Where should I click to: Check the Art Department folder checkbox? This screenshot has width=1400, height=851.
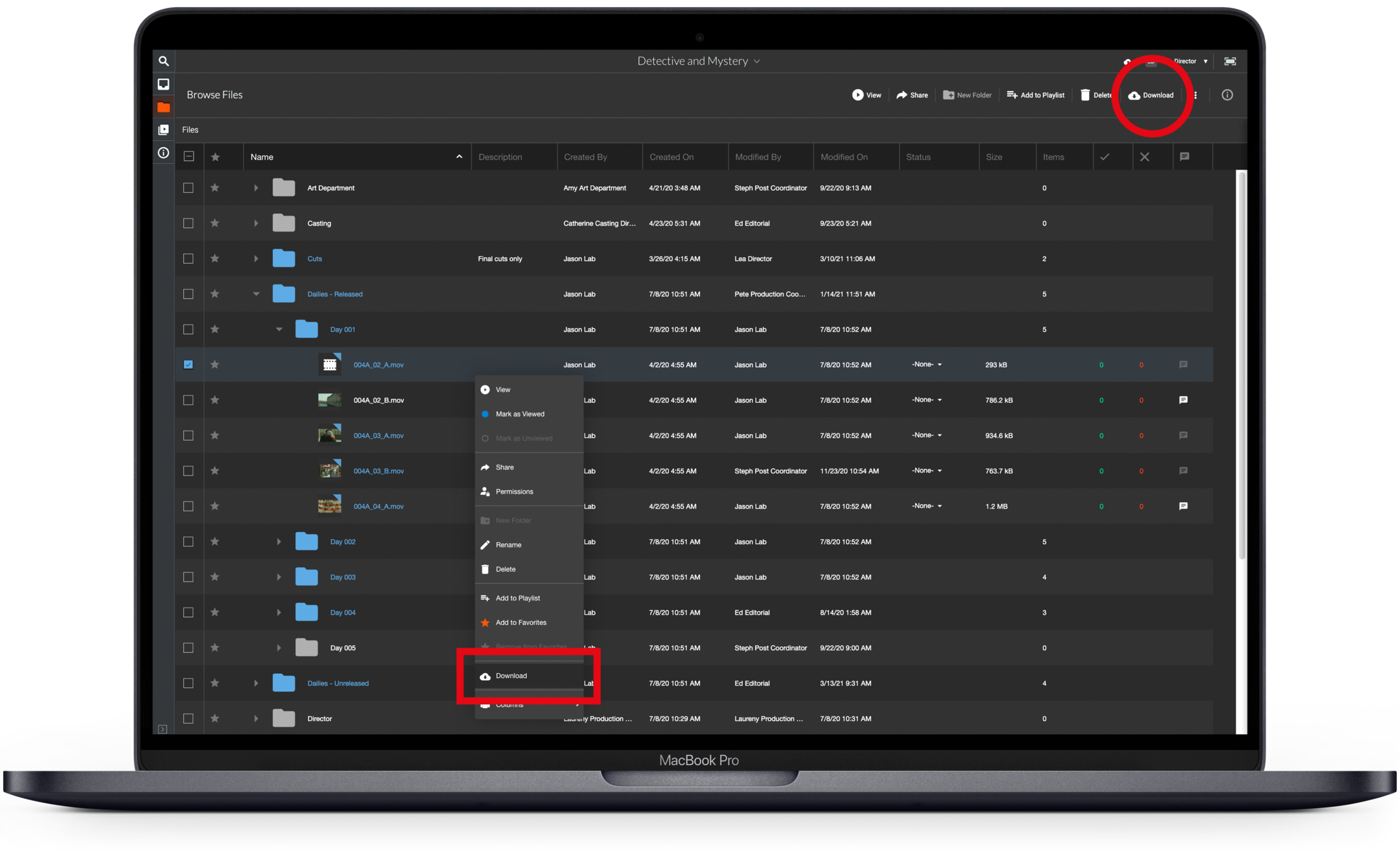[188, 188]
